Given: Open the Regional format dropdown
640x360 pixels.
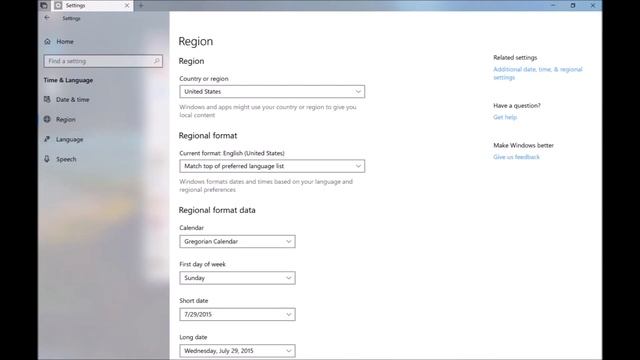Looking at the screenshot, I should (272, 166).
